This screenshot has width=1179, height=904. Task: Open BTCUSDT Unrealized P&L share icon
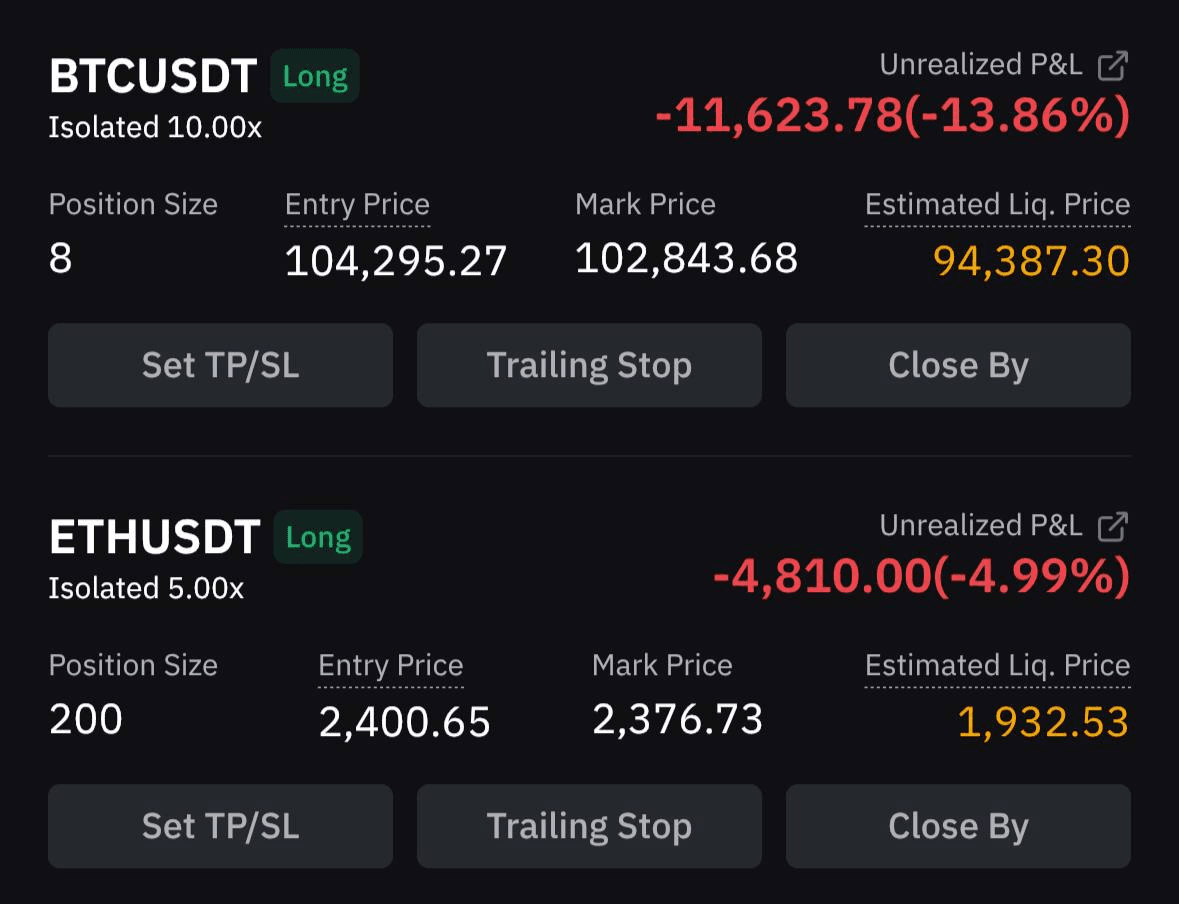point(1113,65)
